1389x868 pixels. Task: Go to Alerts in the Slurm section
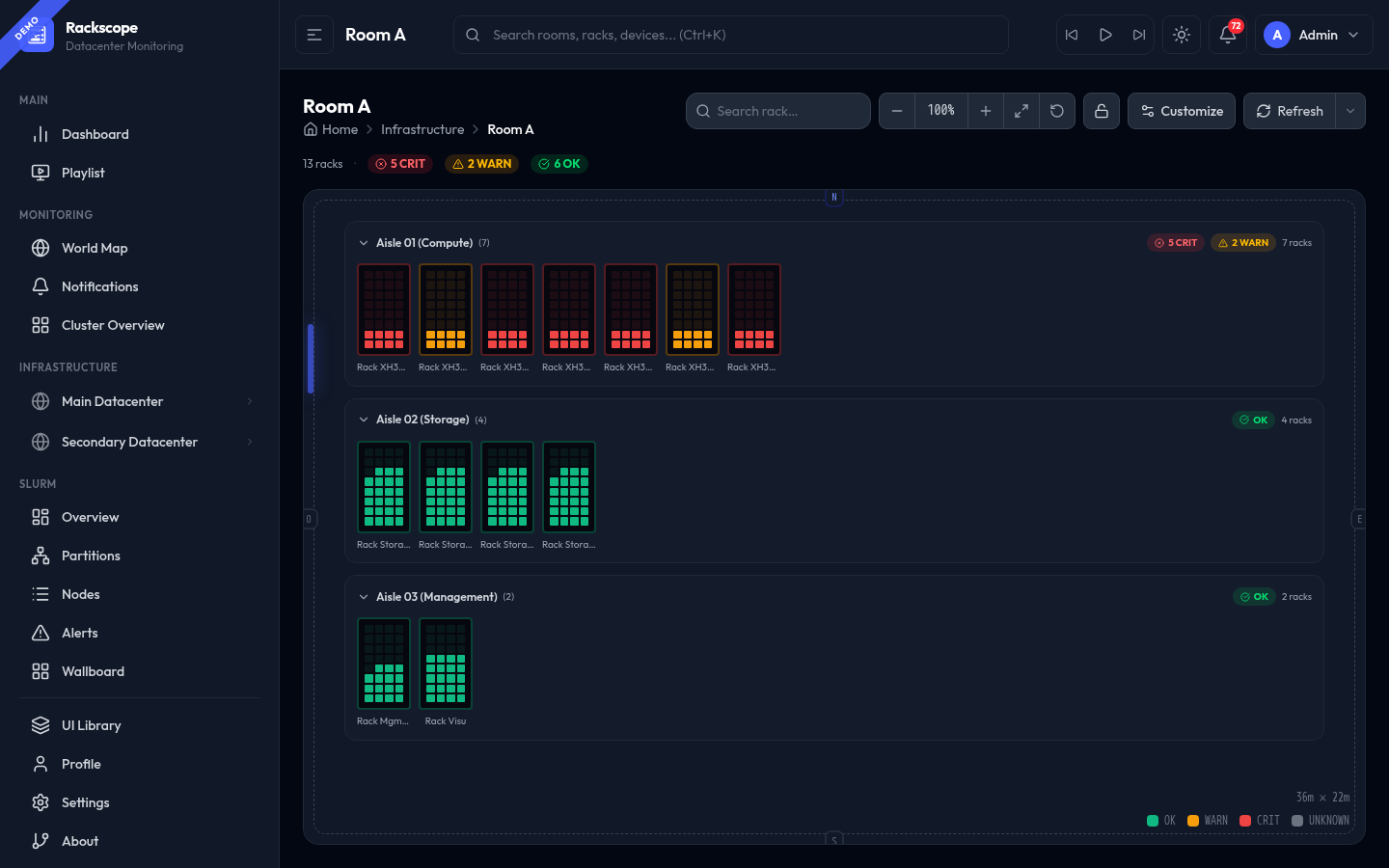pos(80,633)
